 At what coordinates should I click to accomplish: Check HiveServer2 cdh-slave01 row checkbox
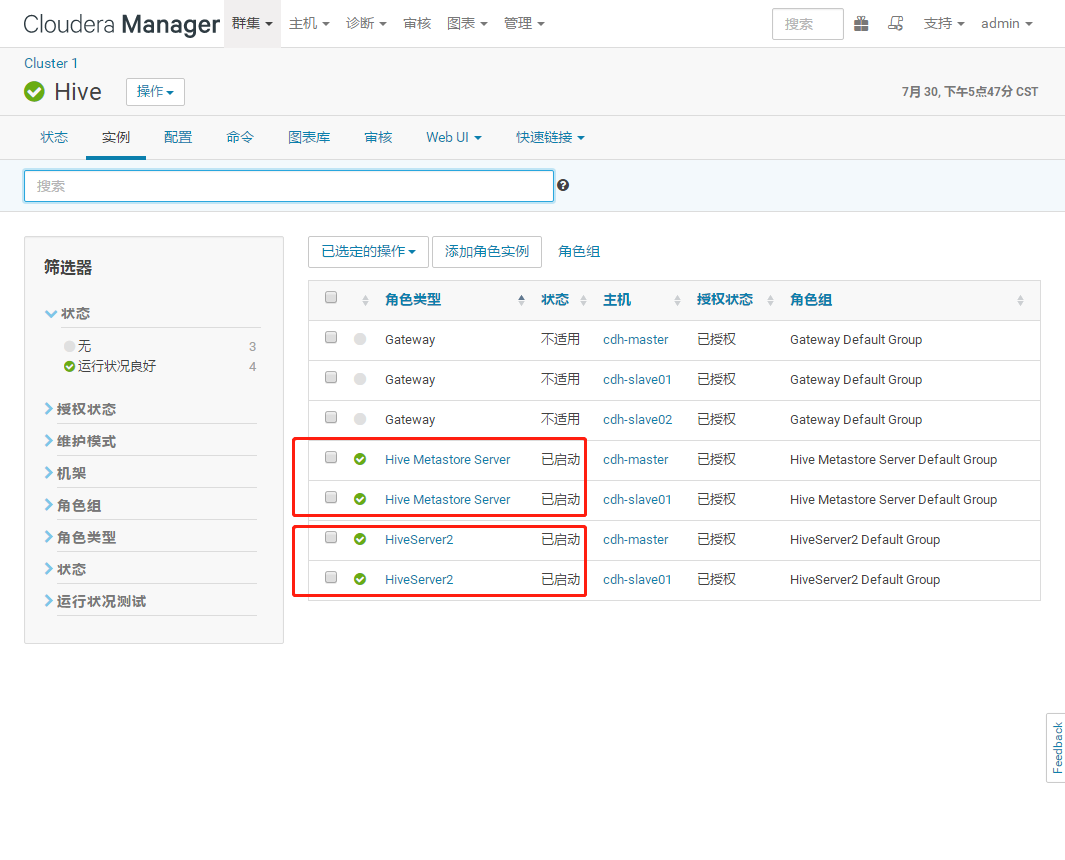tap(331, 578)
